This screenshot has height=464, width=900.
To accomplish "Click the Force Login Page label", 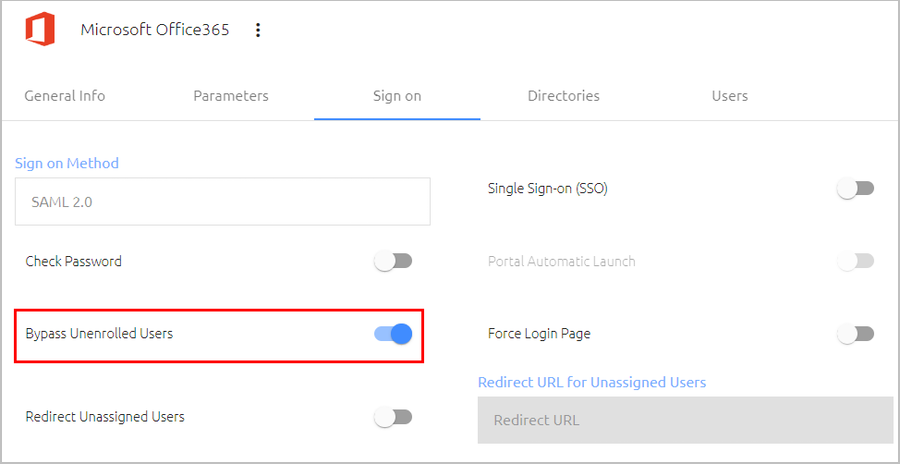I will point(539,334).
